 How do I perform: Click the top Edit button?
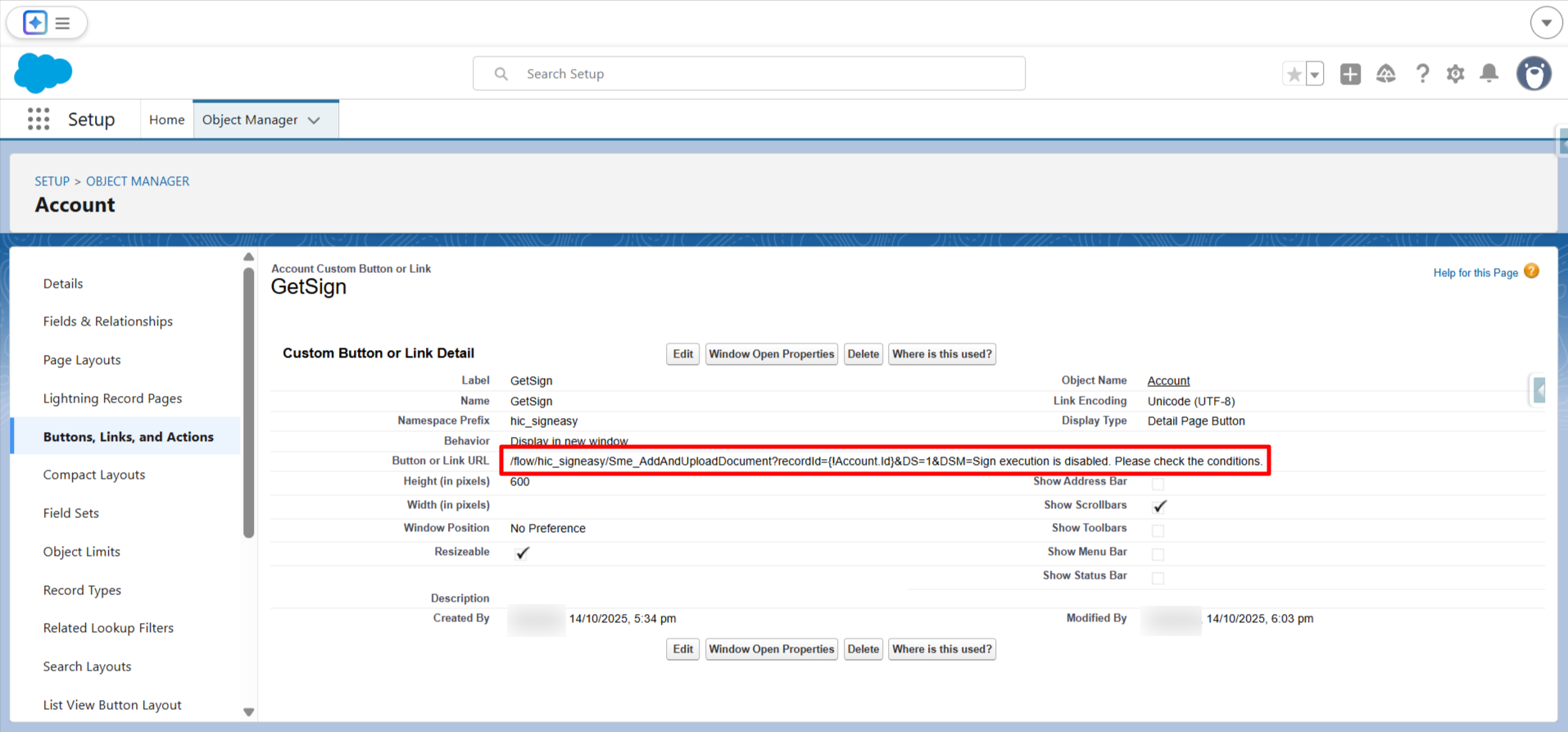[682, 354]
